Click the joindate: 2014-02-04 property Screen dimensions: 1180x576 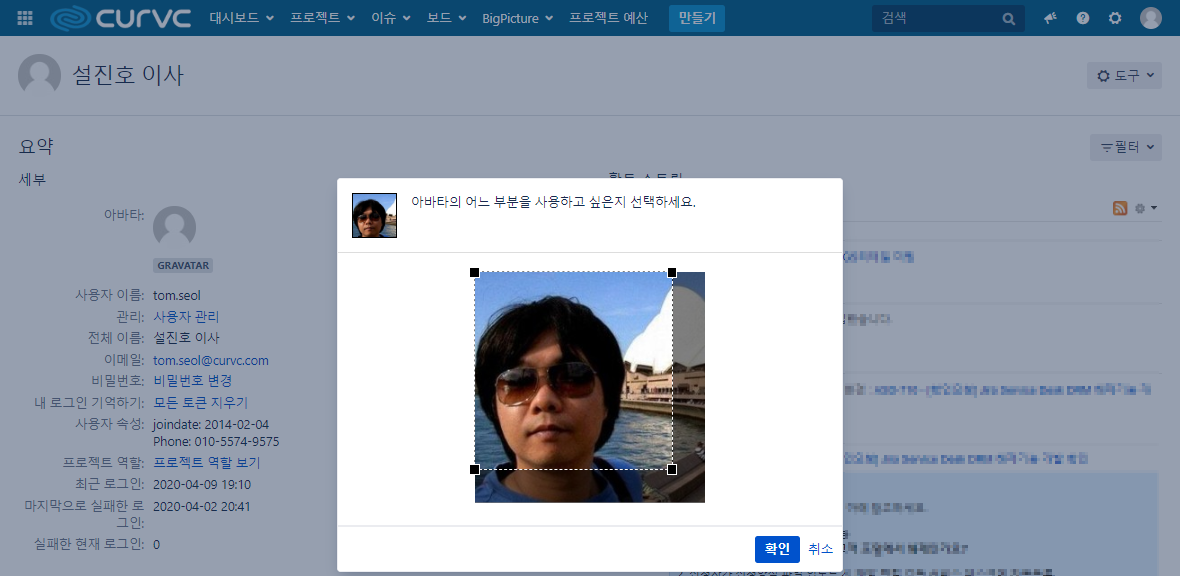(211, 425)
